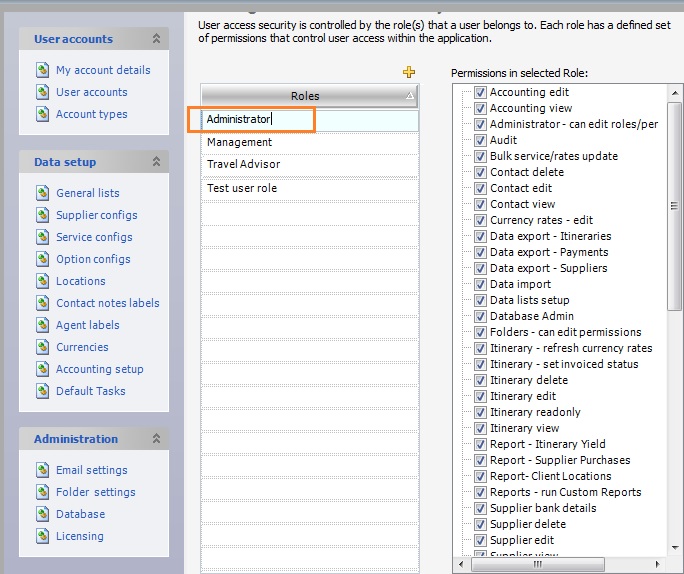The image size is (684, 574).
Task: Disable the Itinerary readonly permission
Action: [480, 412]
